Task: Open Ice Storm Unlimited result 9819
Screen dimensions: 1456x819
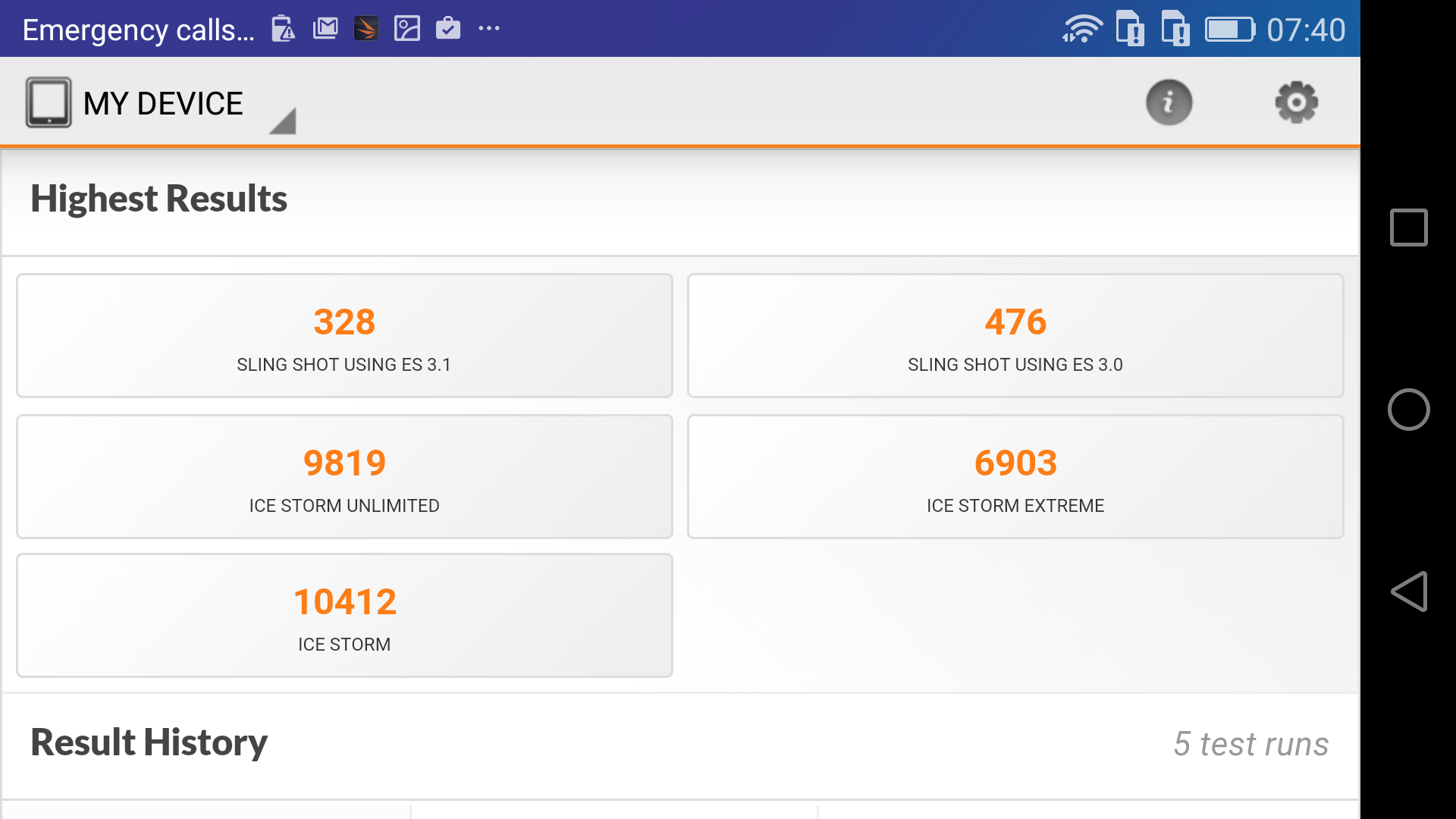Action: pos(344,477)
